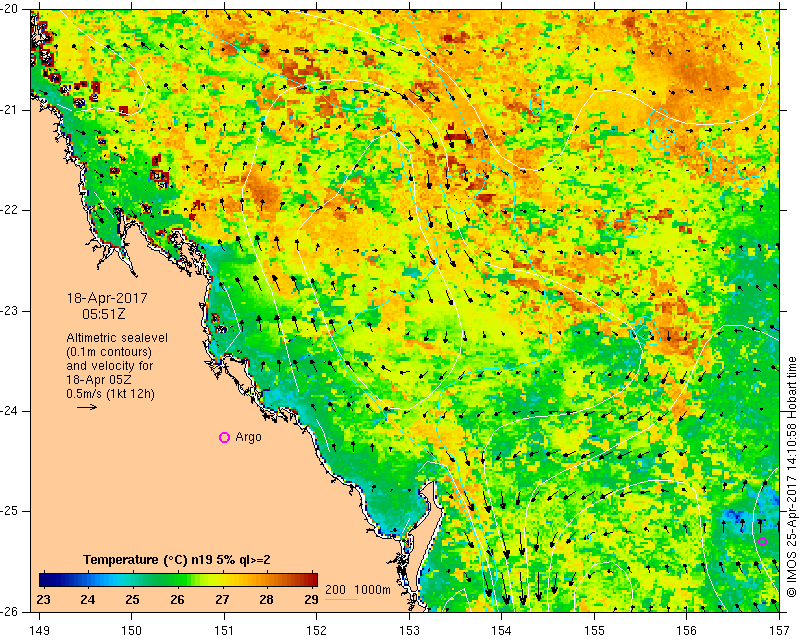Click the longitude axis label 152

point(316,631)
